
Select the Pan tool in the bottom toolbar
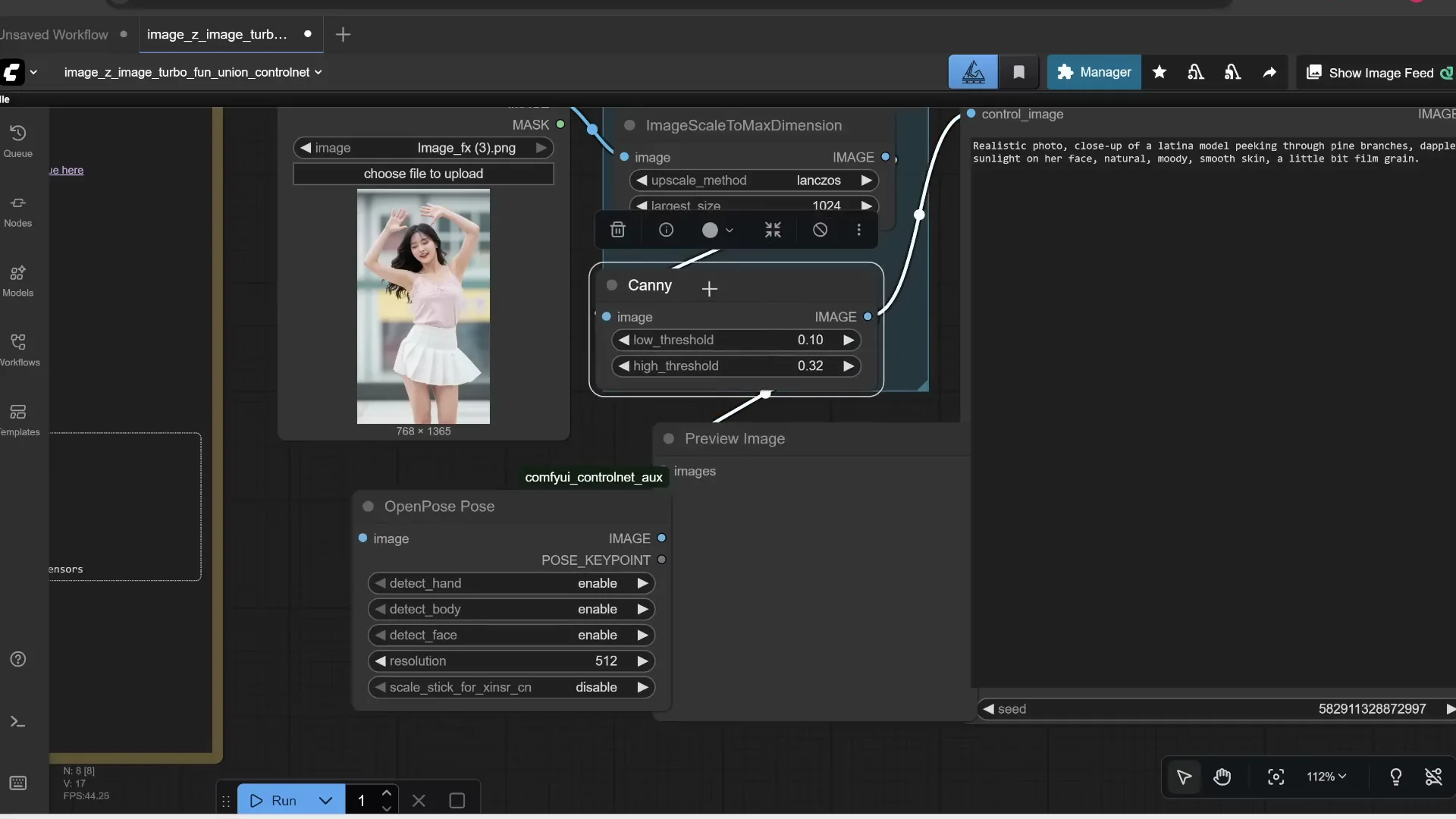point(1223,777)
